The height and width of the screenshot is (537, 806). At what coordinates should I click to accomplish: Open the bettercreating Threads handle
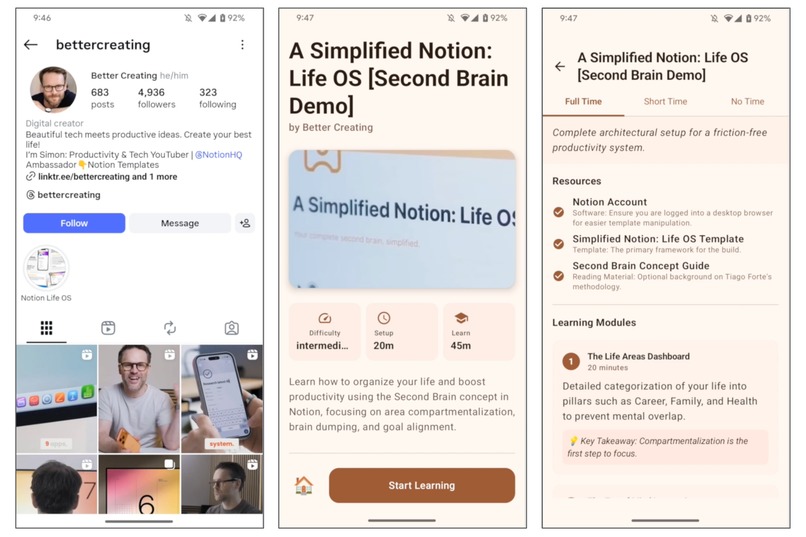(x=63, y=195)
